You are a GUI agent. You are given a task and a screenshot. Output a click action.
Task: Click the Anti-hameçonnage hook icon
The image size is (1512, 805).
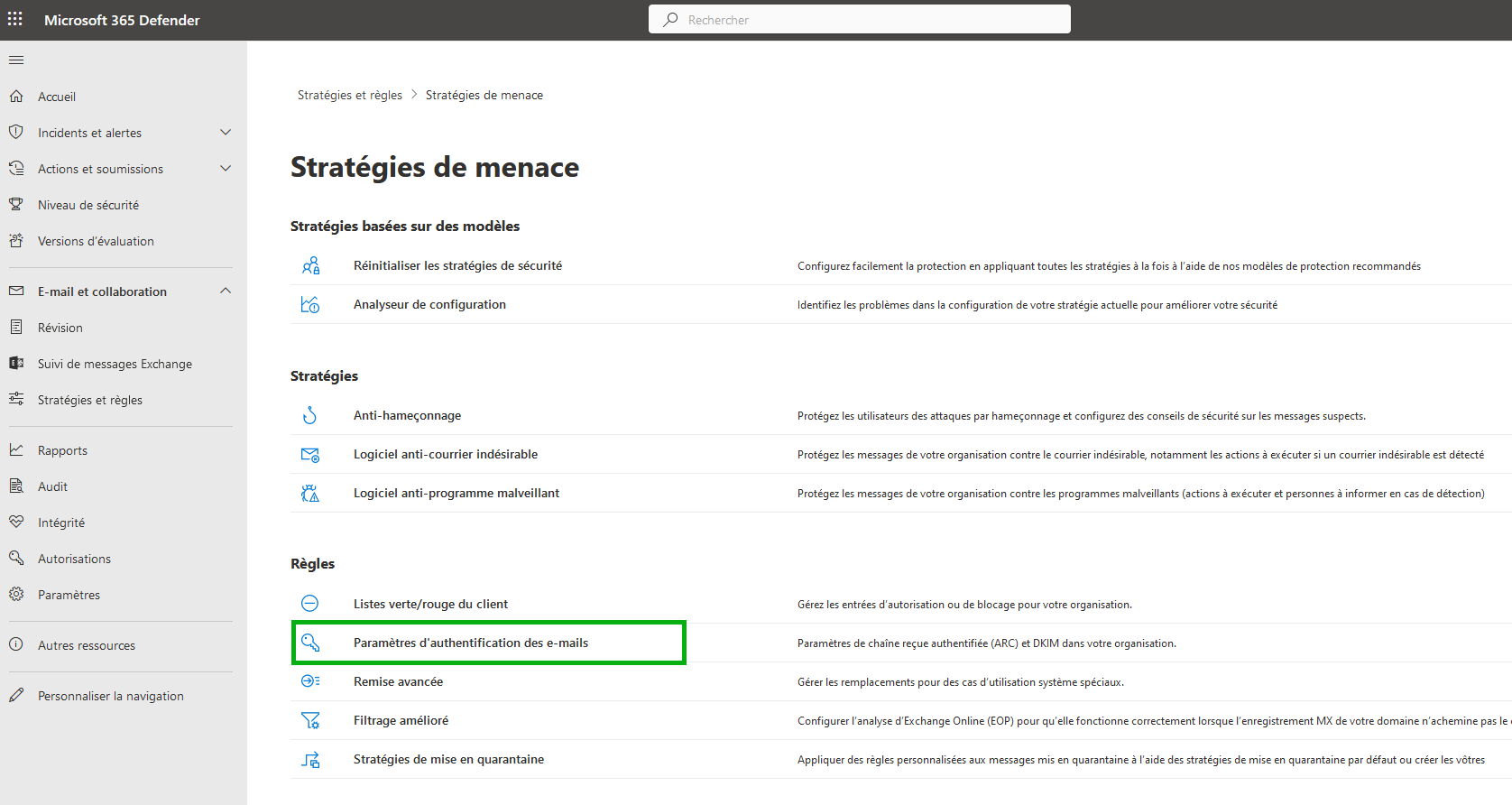pyautogui.click(x=309, y=415)
